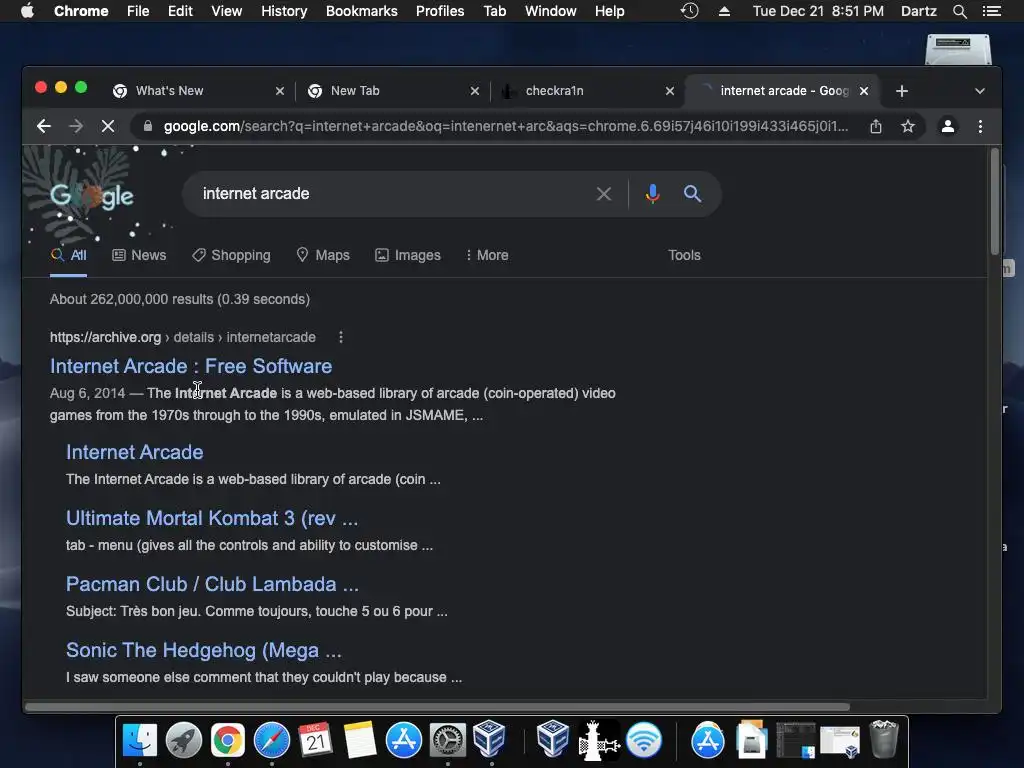The width and height of the screenshot is (1024, 768).
Task: Close the checkra1n tab
Action: coord(669,91)
